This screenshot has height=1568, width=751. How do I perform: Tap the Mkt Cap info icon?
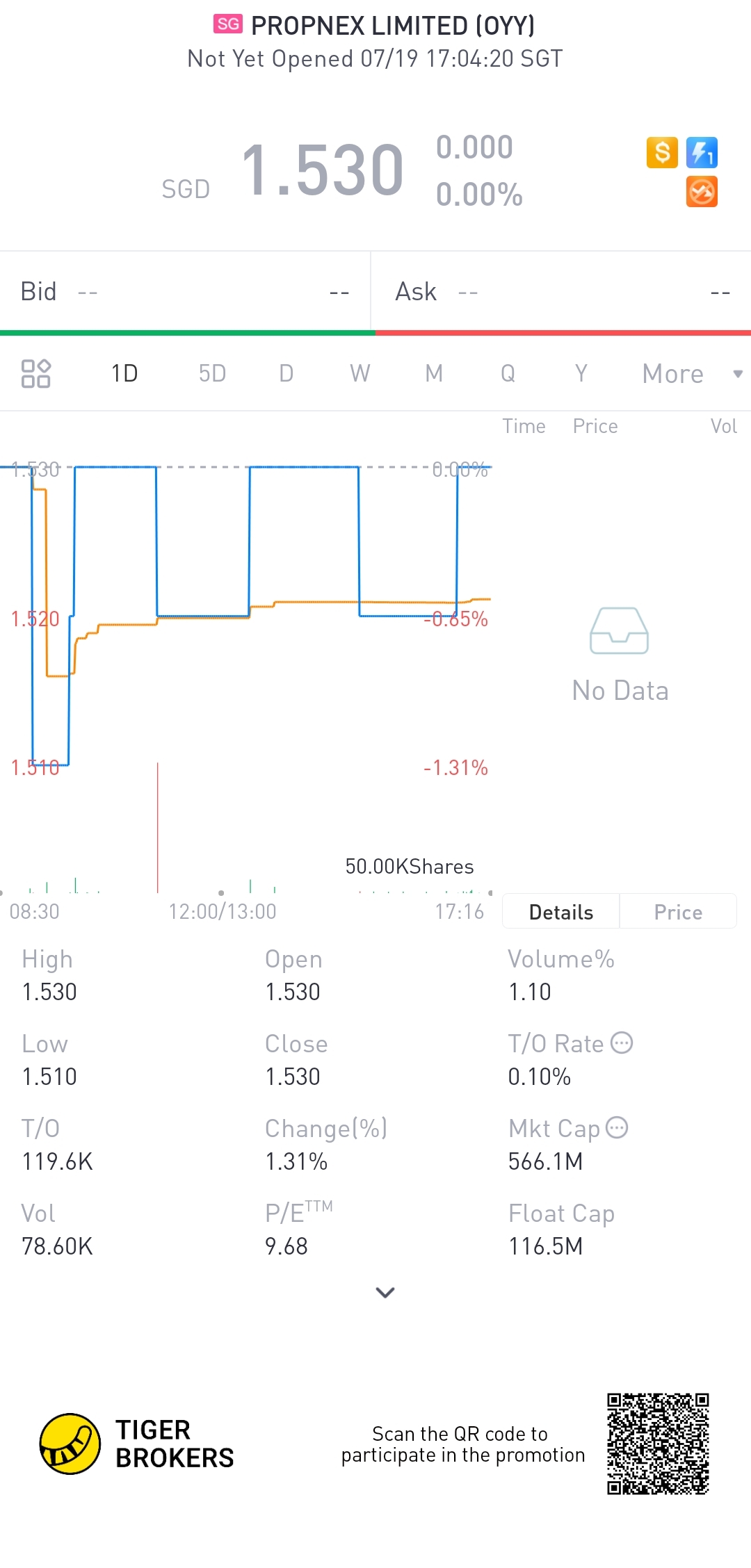(x=617, y=1127)
